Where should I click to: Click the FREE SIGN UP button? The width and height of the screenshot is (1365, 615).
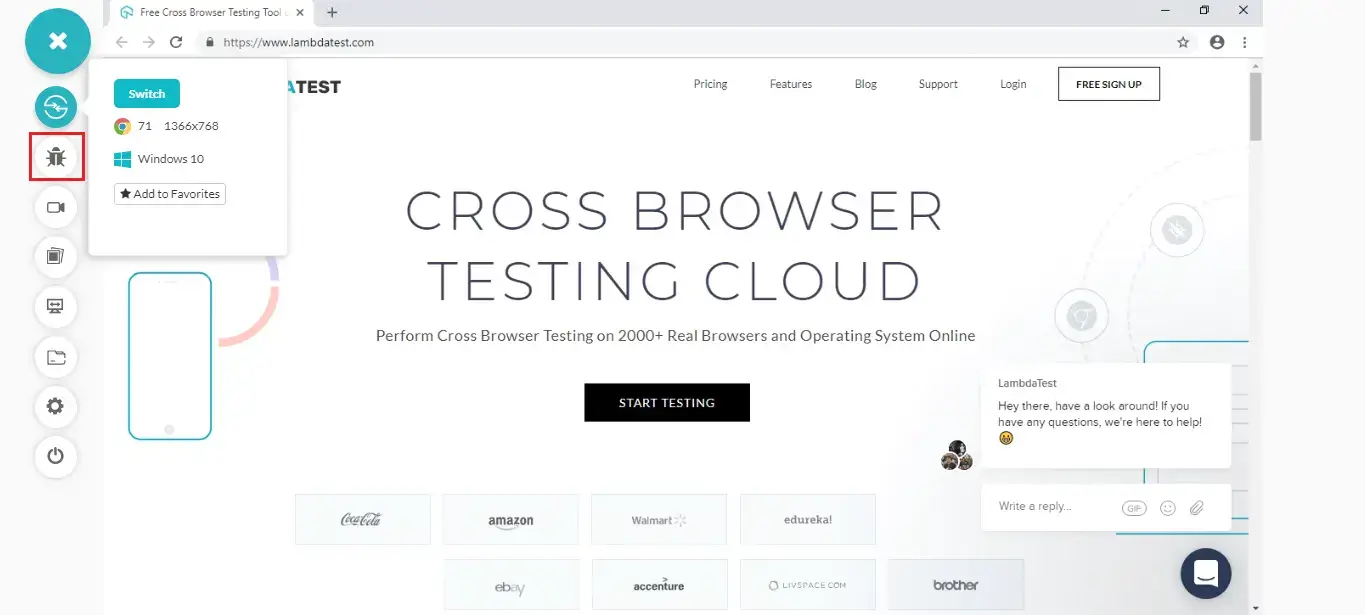pyautogui.click(x=1108, y=85)
